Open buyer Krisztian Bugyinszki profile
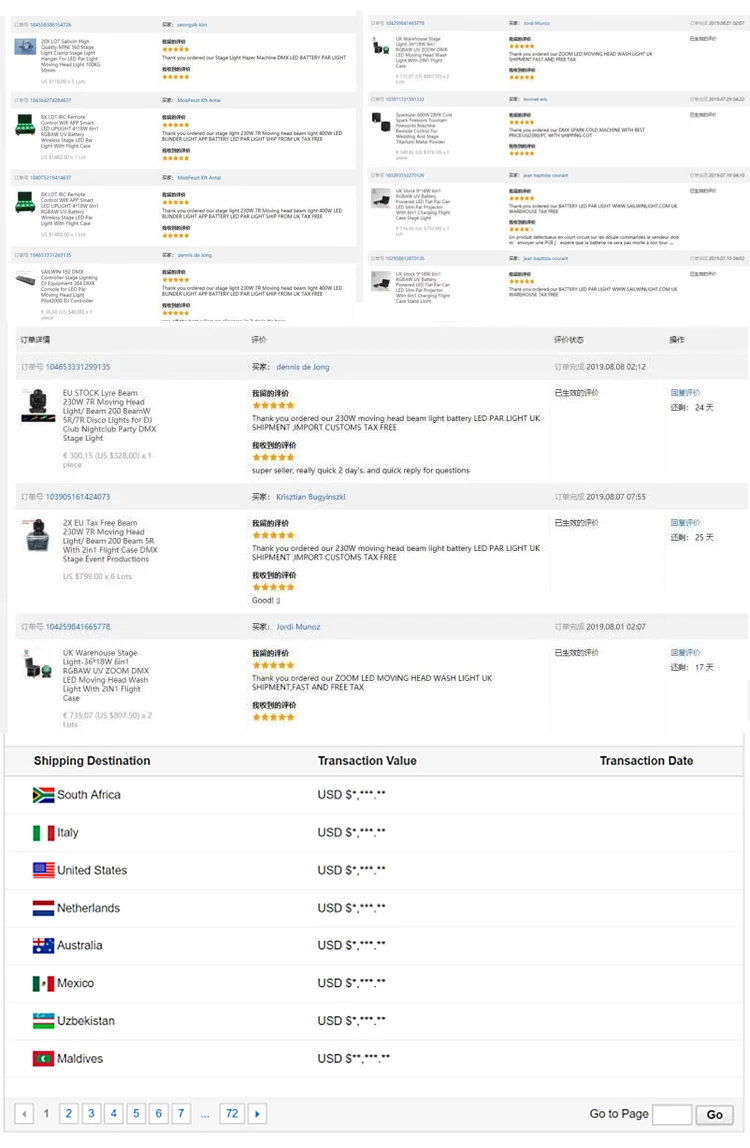 tap(310, 497)
